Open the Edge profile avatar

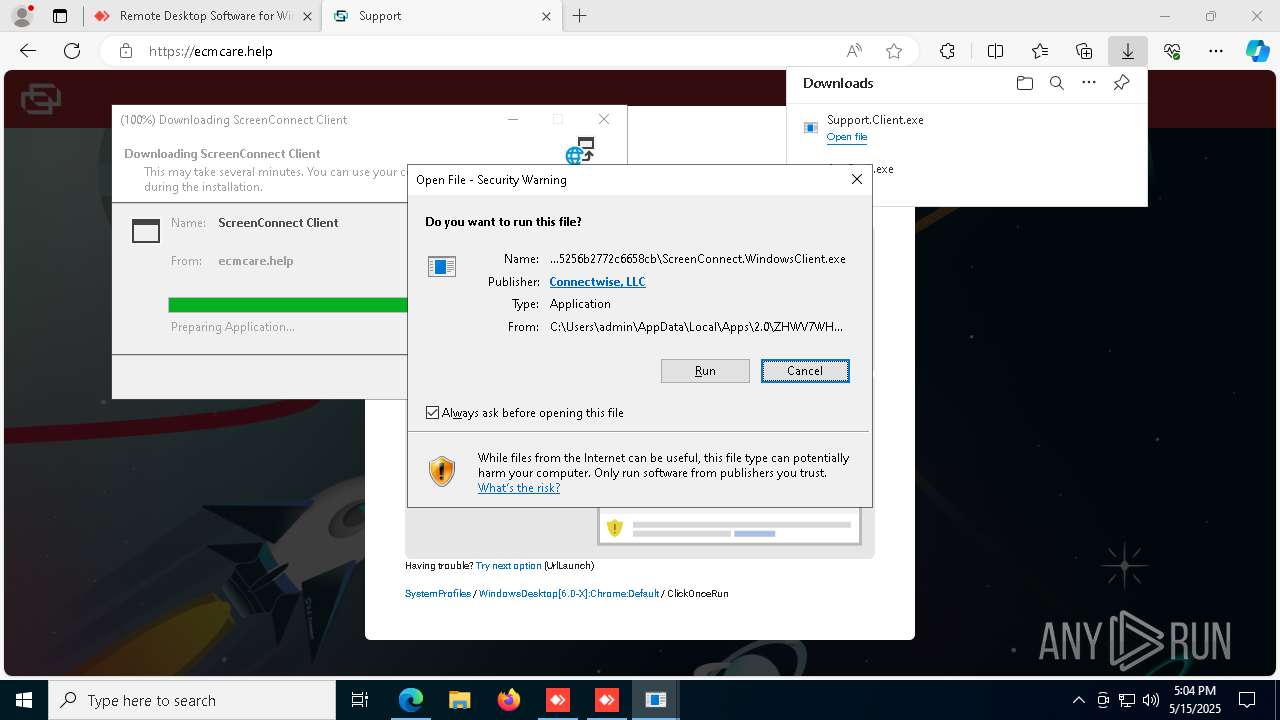pyautogui.click(x=22, y=16)
